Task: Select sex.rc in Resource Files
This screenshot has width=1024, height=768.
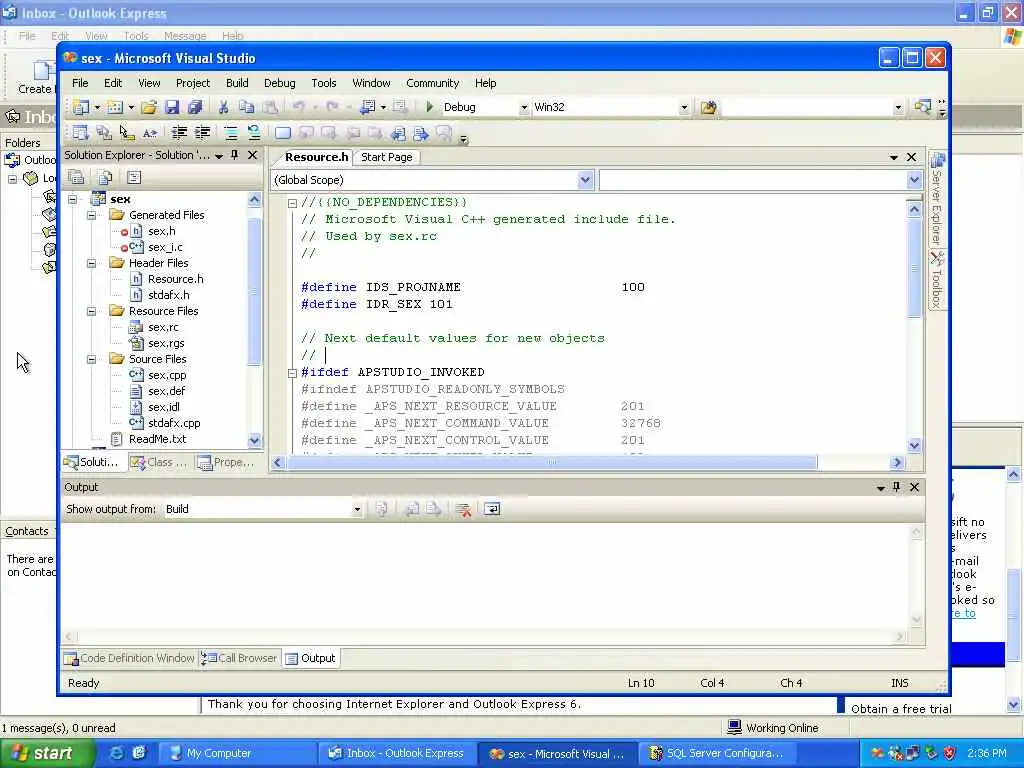Action: tap(163, 327)
